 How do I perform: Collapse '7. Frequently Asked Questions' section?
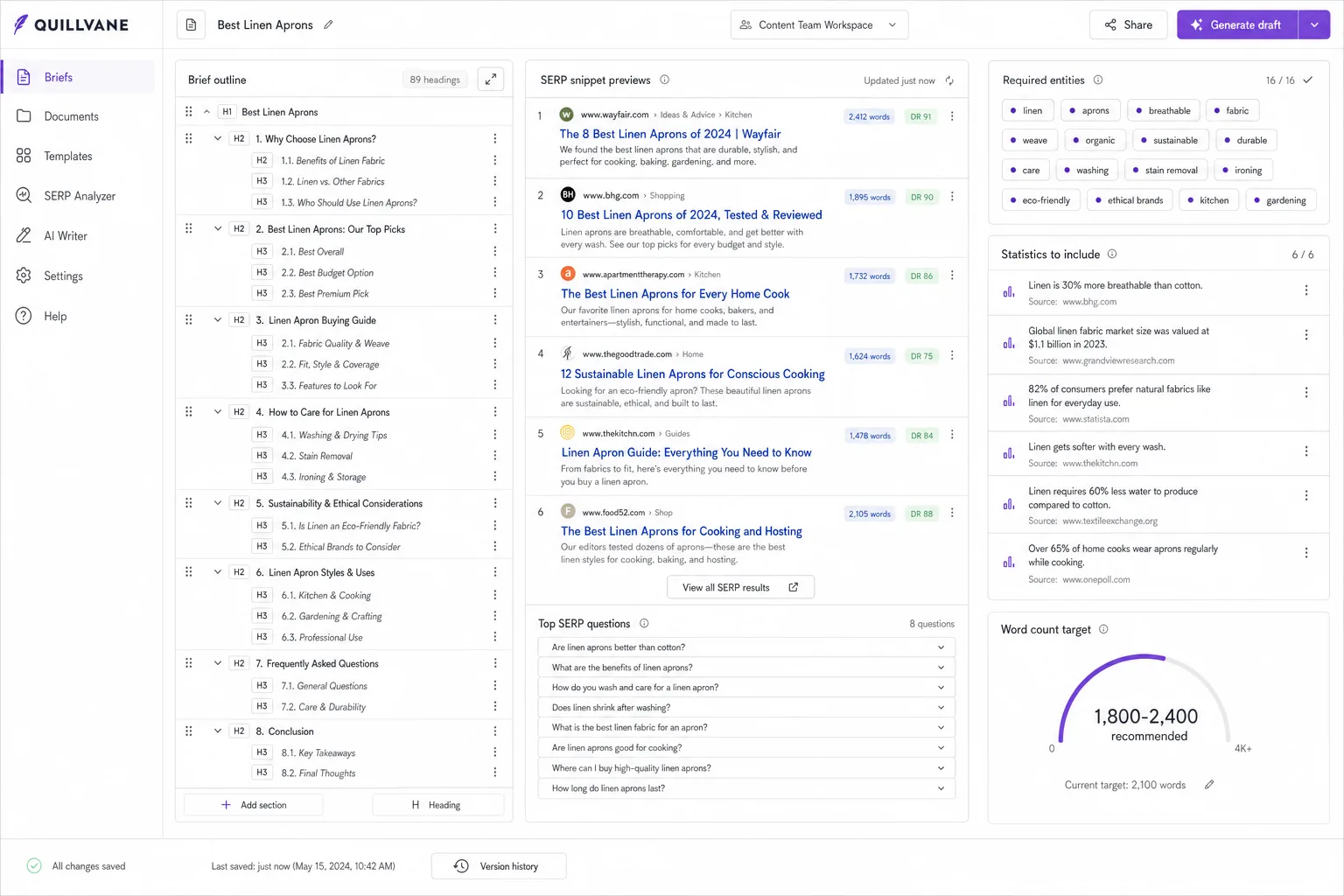218,663
